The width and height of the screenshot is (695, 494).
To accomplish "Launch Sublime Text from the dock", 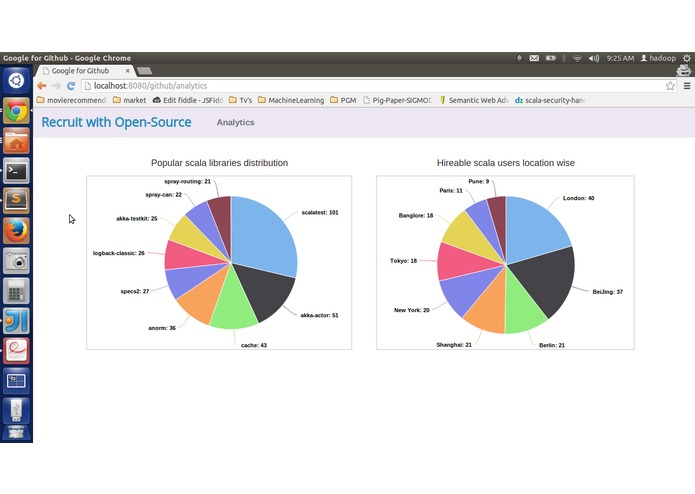I will (16, 201).
